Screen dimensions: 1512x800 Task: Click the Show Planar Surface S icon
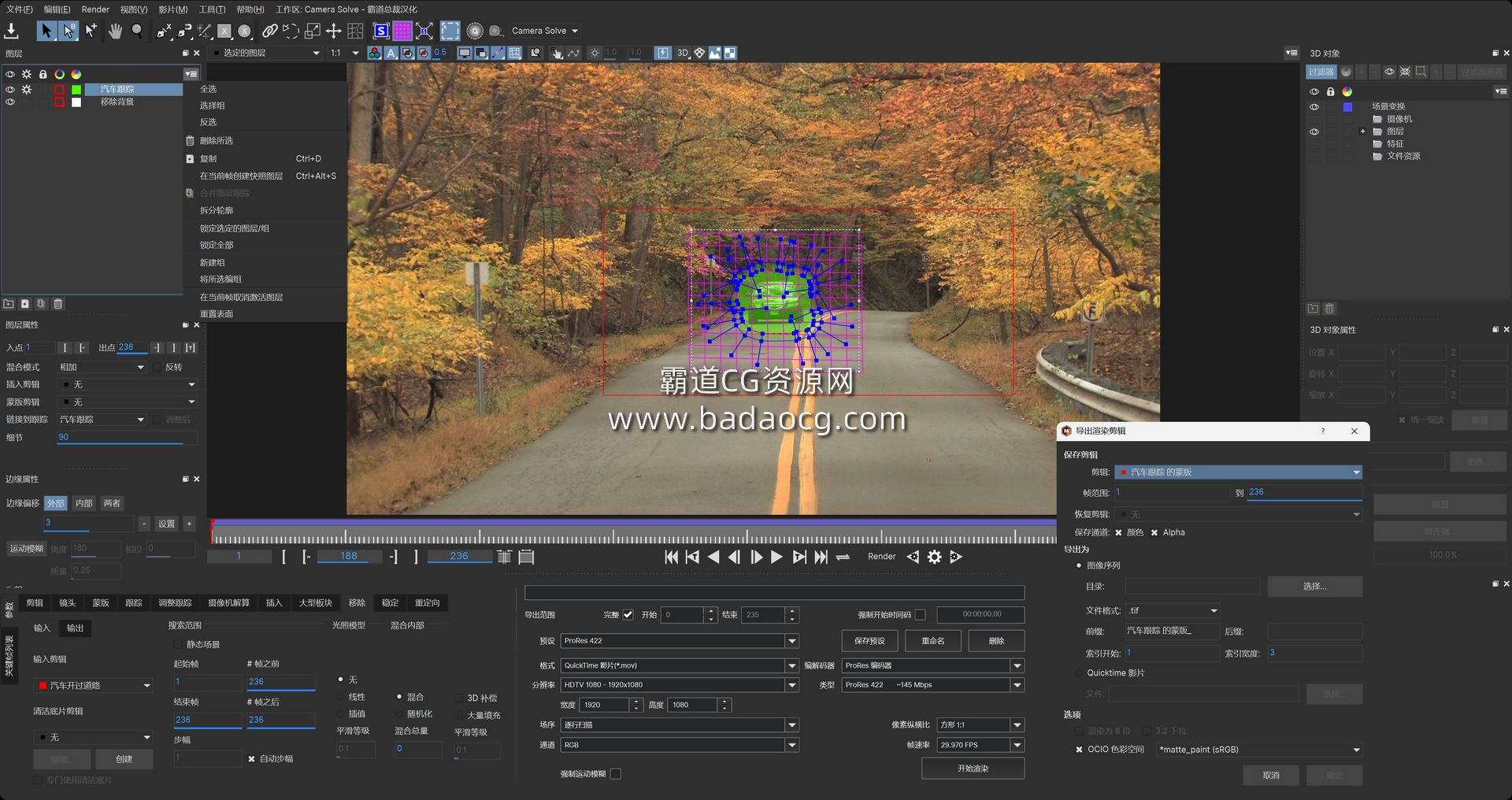[381, 31]
